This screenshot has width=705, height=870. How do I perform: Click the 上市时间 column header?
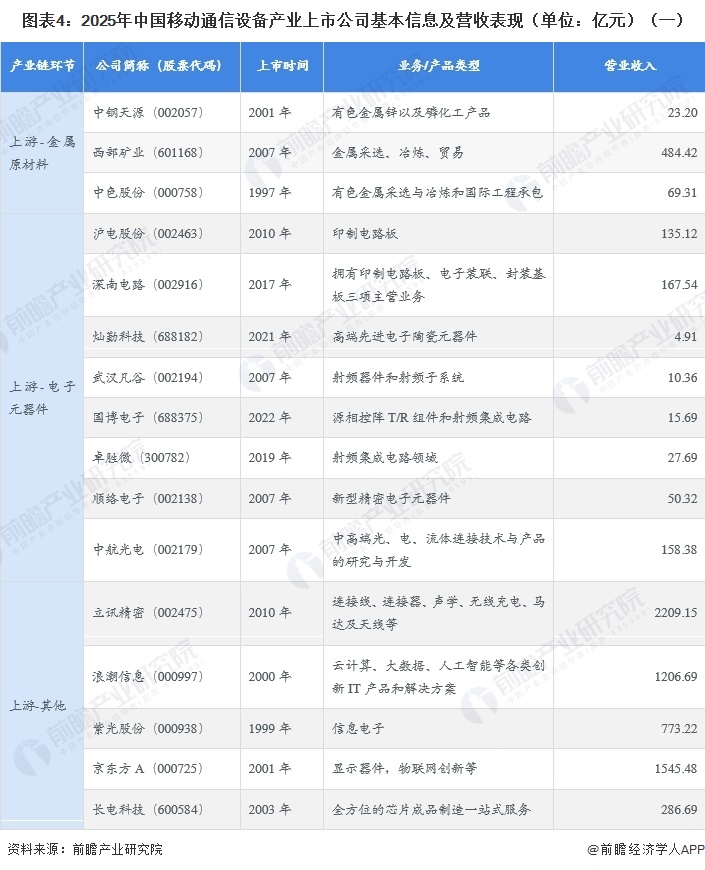click(x=282, y=66)
